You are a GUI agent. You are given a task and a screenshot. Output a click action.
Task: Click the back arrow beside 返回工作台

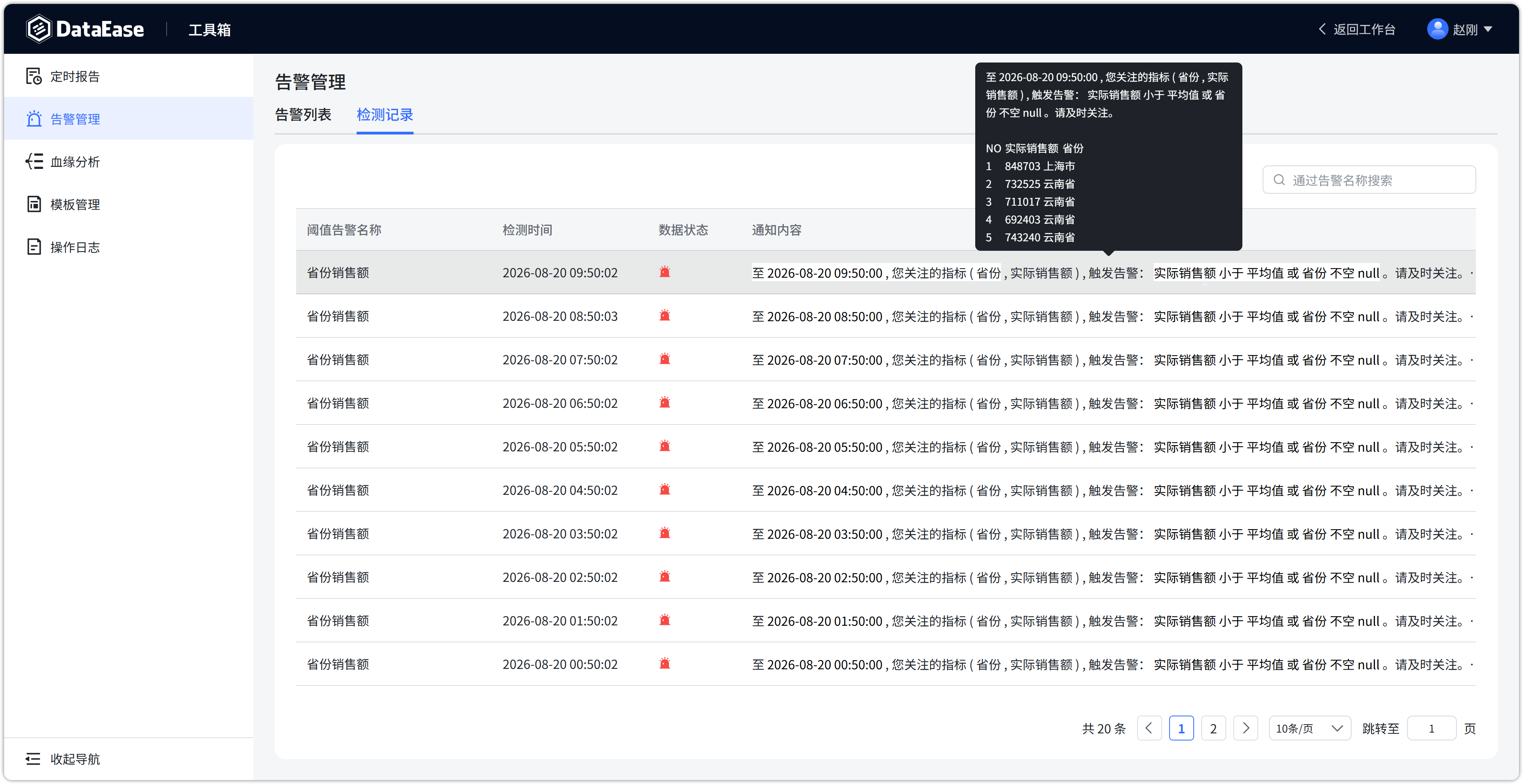1322,29
